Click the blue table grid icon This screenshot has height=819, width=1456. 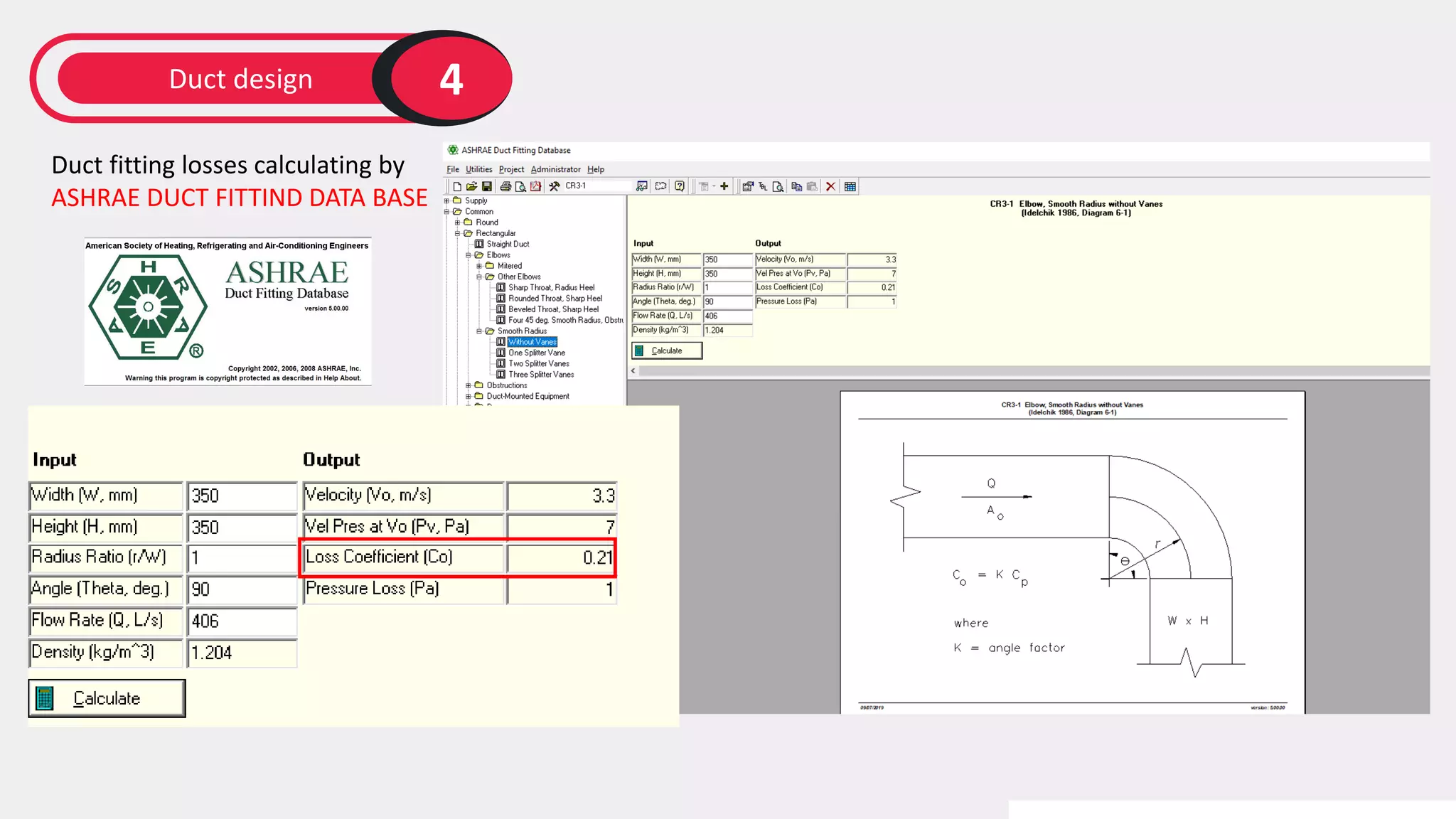pos(850,186)
